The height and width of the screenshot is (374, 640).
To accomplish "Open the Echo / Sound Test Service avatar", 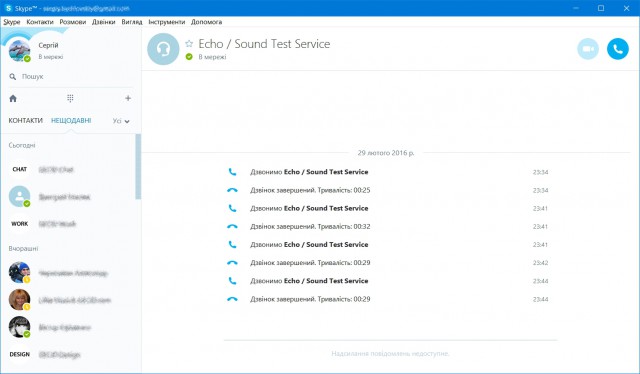I will click(163, 49).
